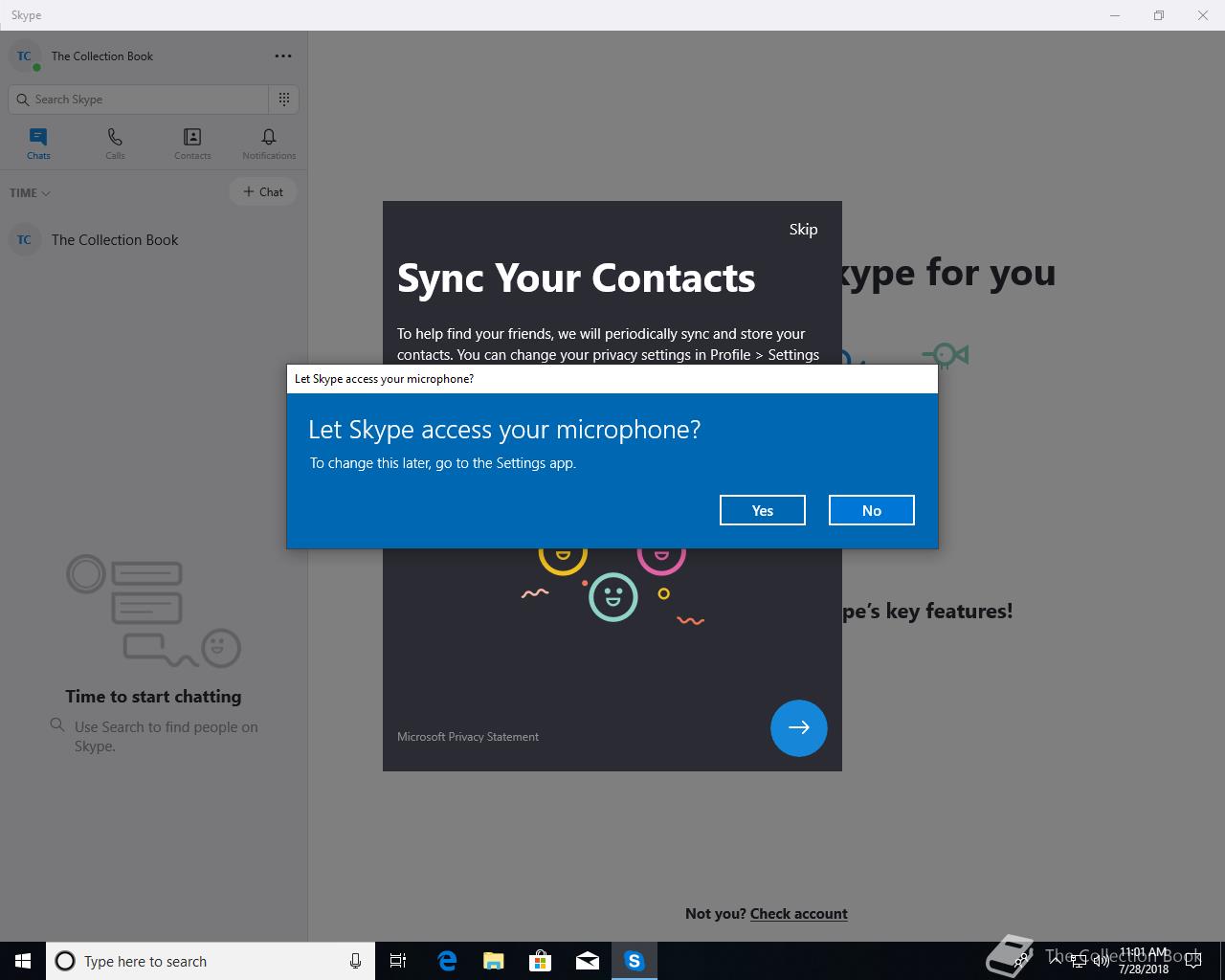This screenshot has width=1225, height=980.
Task: Close the Skype window
Action: pos(1203,15)
